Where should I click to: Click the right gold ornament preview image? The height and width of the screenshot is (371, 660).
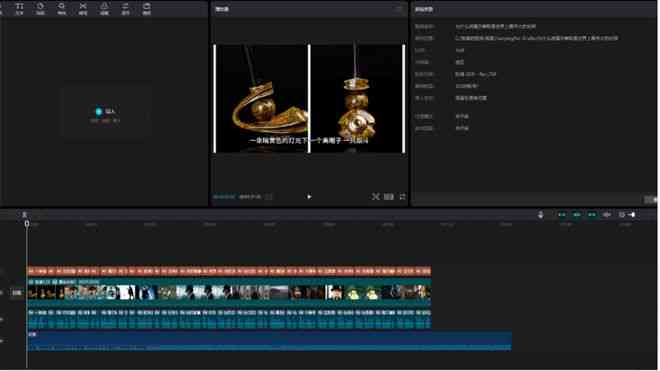[357, 98]
